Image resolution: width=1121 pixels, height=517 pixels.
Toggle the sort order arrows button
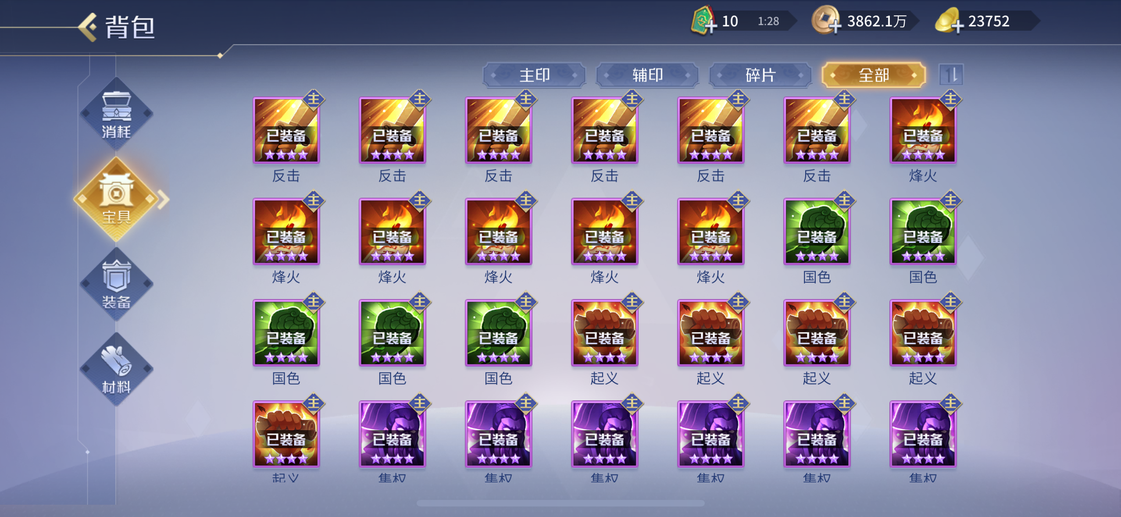point(951,75)
